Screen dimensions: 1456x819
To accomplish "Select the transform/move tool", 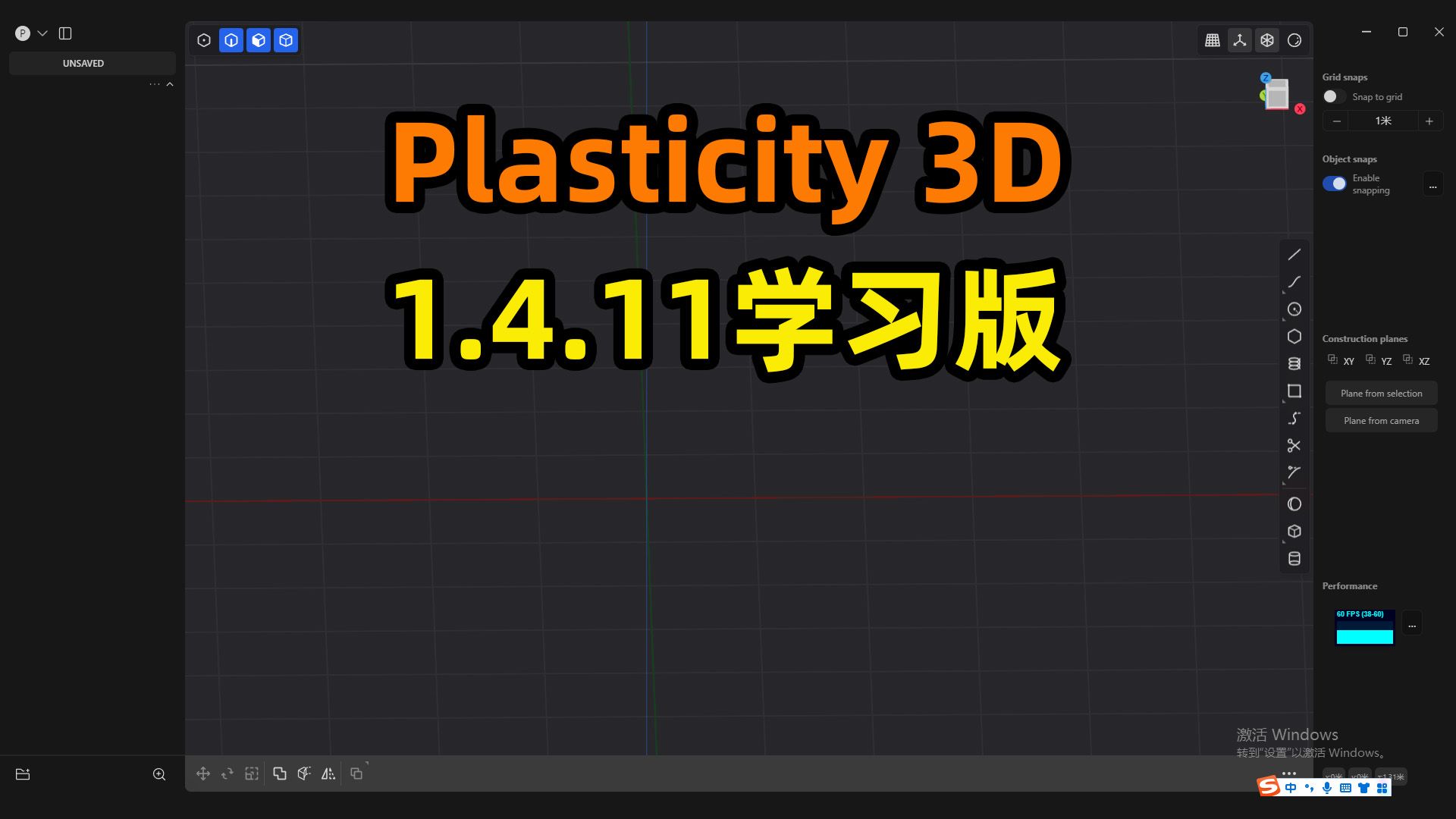I will click(204, 773).
